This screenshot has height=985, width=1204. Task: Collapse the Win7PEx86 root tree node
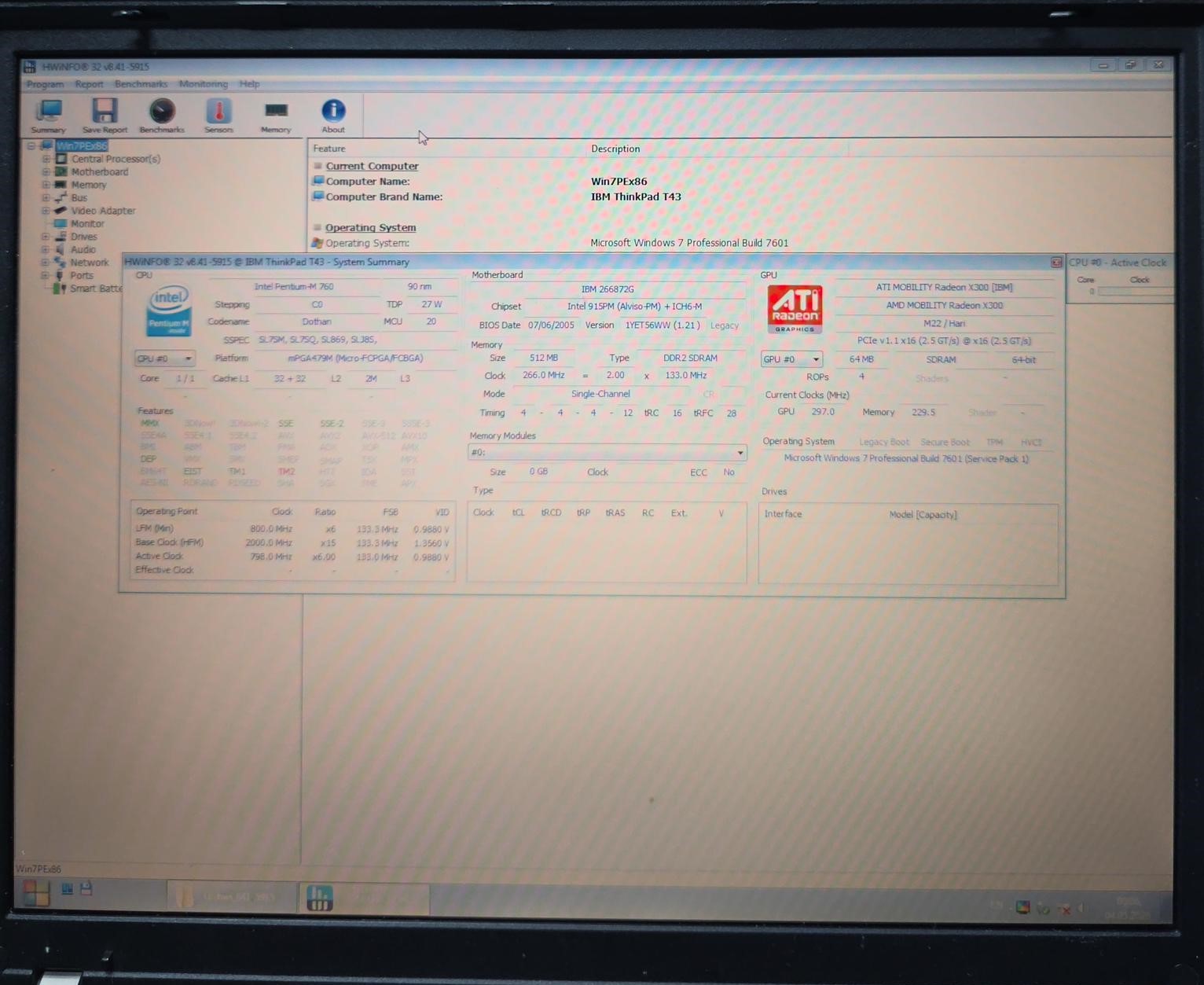coord(31,145)
